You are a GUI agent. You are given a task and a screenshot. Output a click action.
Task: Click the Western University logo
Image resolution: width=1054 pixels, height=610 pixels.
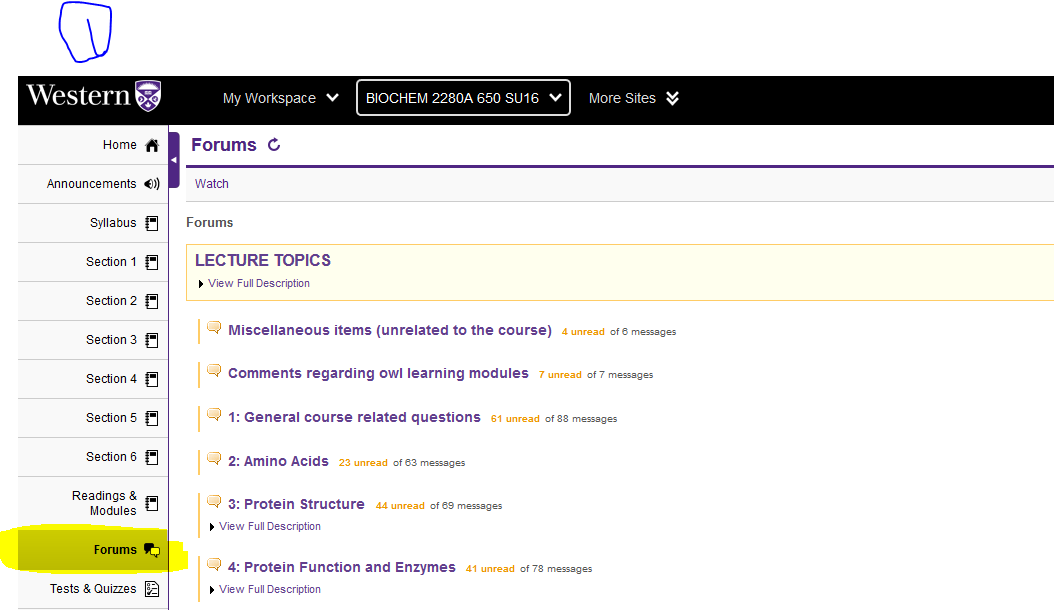pos(93,96)
